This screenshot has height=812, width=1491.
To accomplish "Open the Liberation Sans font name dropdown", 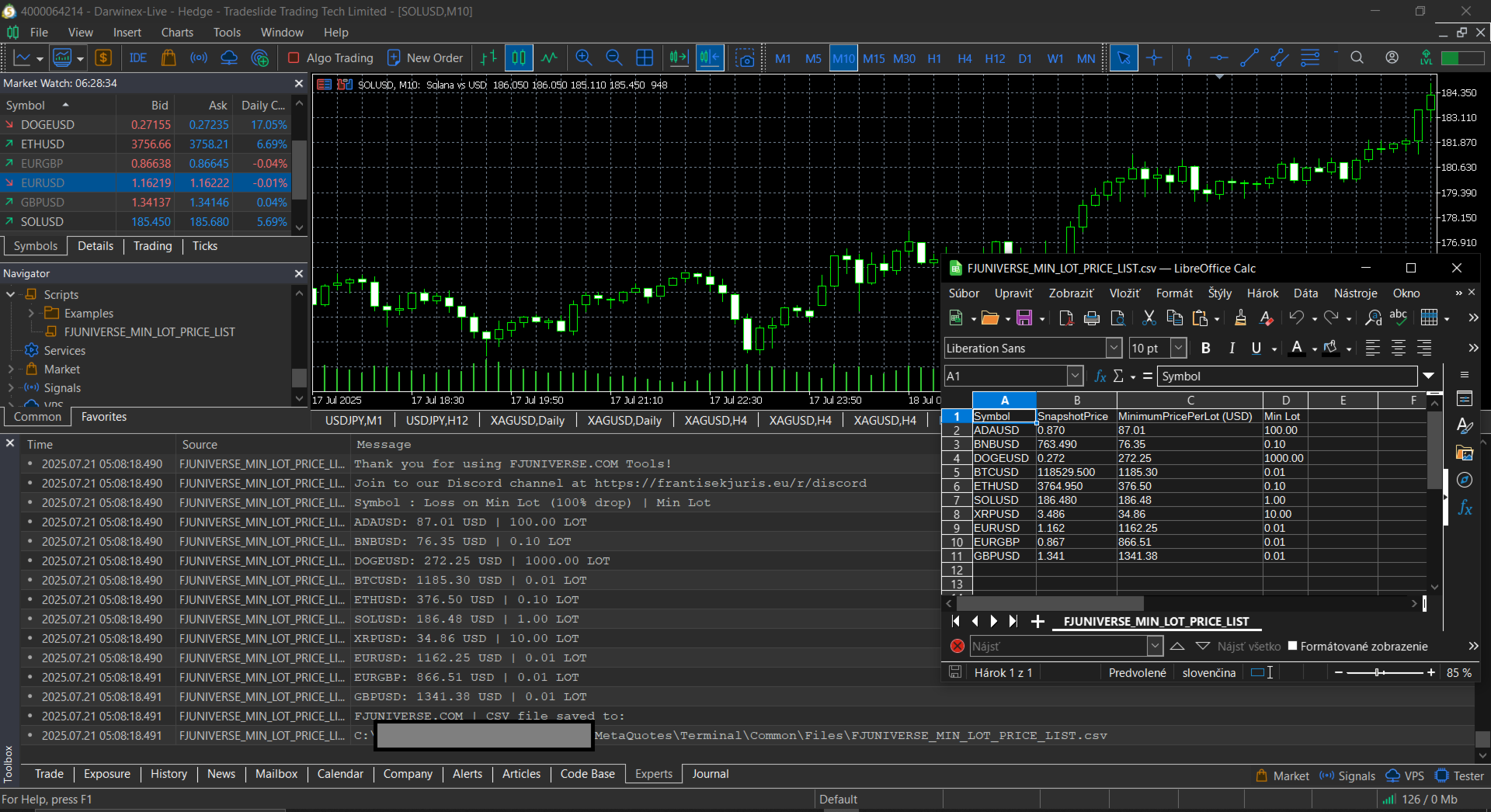I will 1114,349.
